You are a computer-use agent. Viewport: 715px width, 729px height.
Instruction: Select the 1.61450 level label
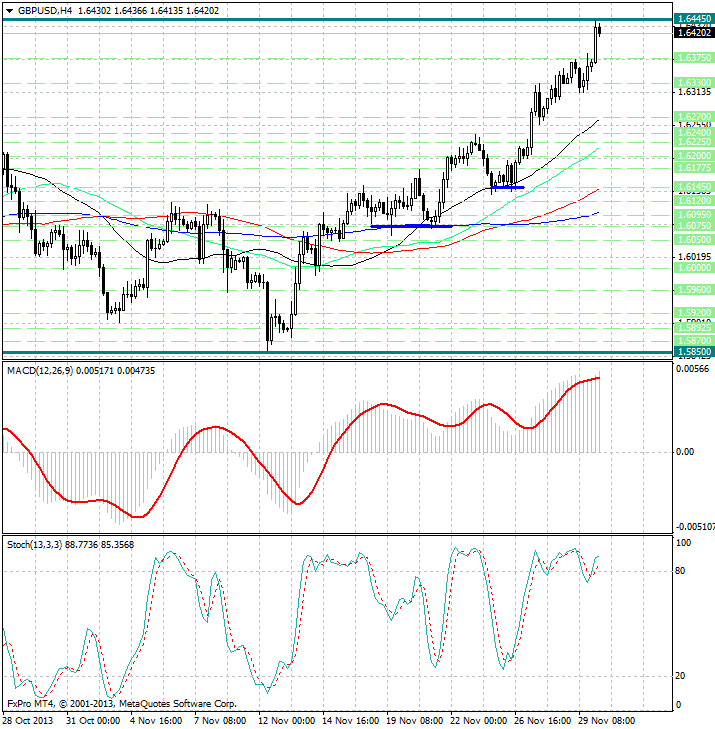(x=694, y=186)
